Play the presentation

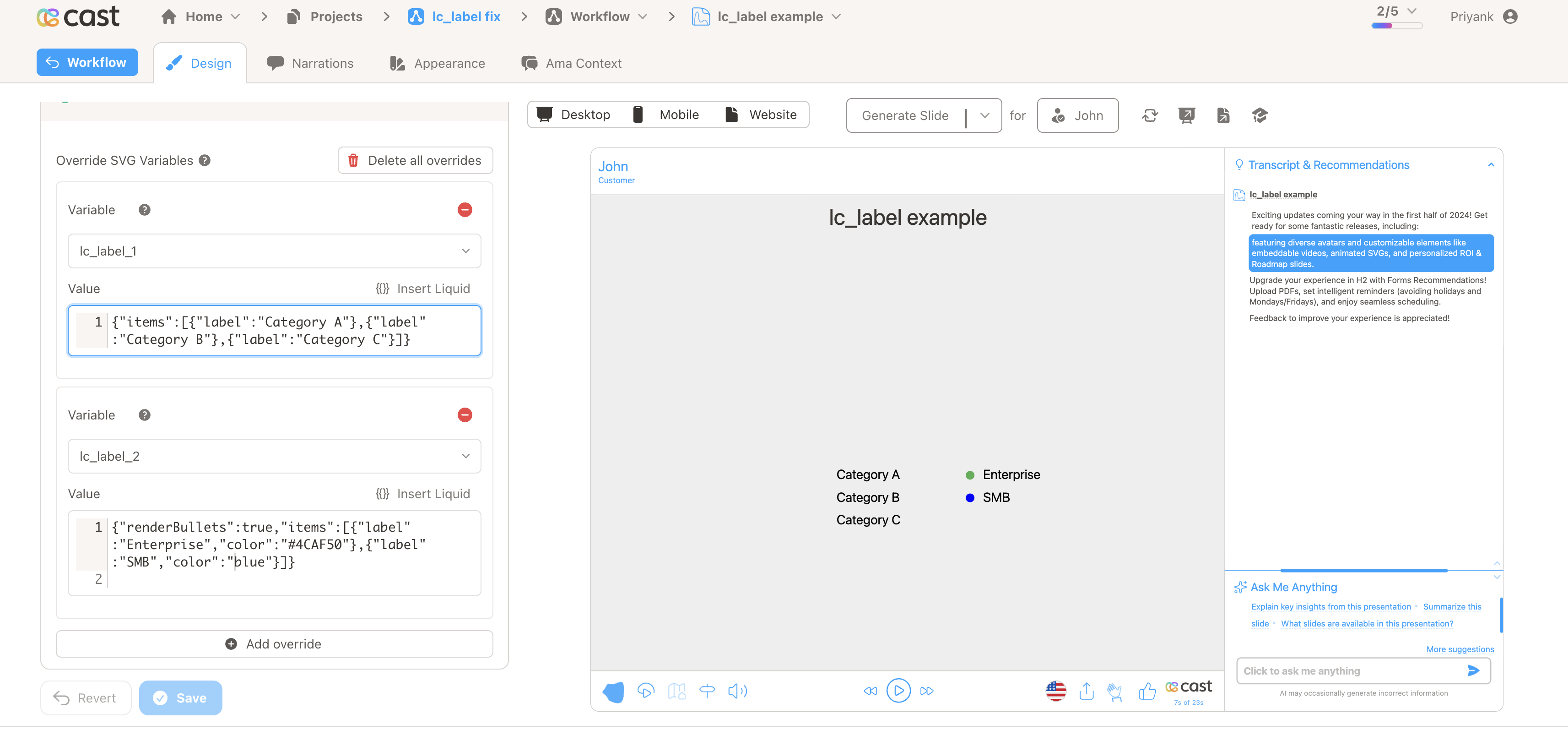point(898,691)
